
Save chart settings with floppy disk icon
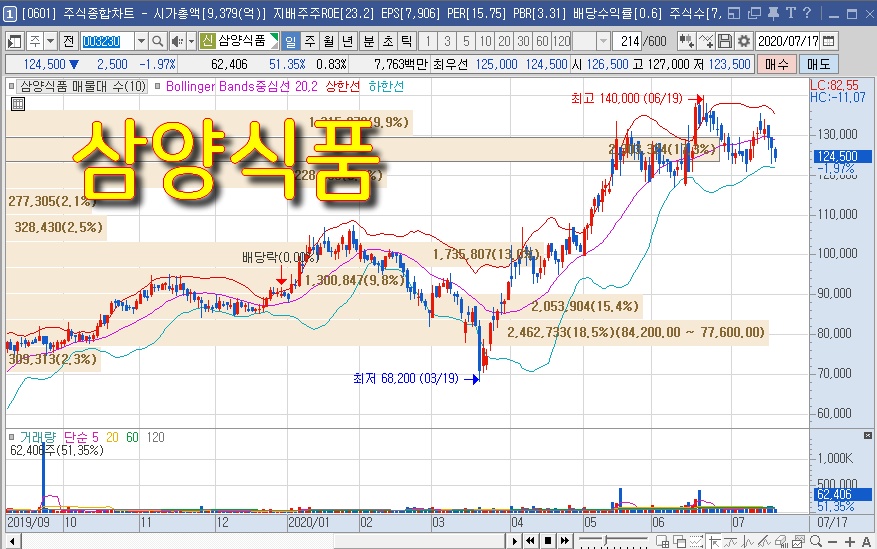pyautogui.click(x=725, y=41)
